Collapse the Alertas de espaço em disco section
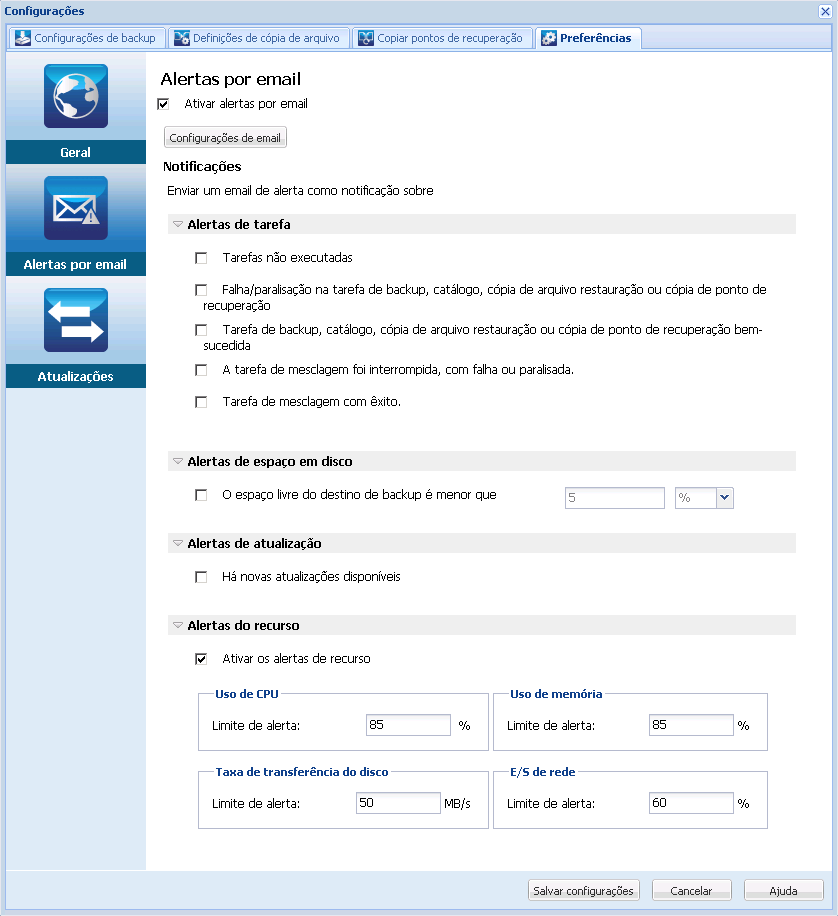The width and height of the screenshot is (838, 916). click(x=178, y=460)
